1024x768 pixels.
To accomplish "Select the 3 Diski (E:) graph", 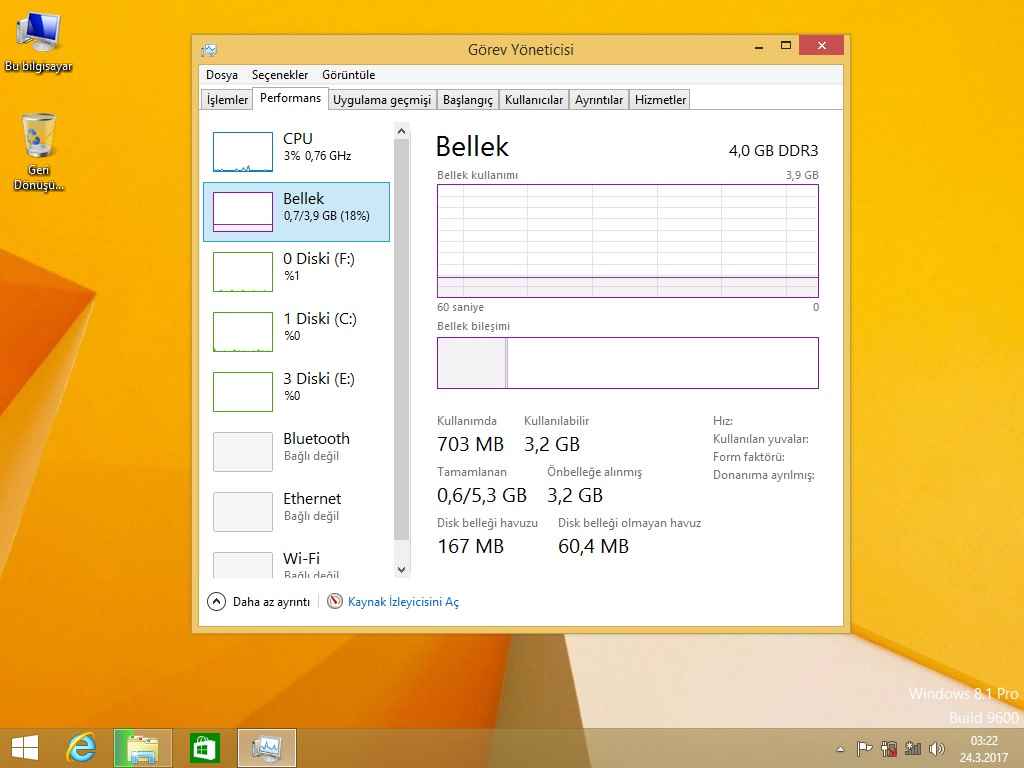I will (x=242, y=392).
